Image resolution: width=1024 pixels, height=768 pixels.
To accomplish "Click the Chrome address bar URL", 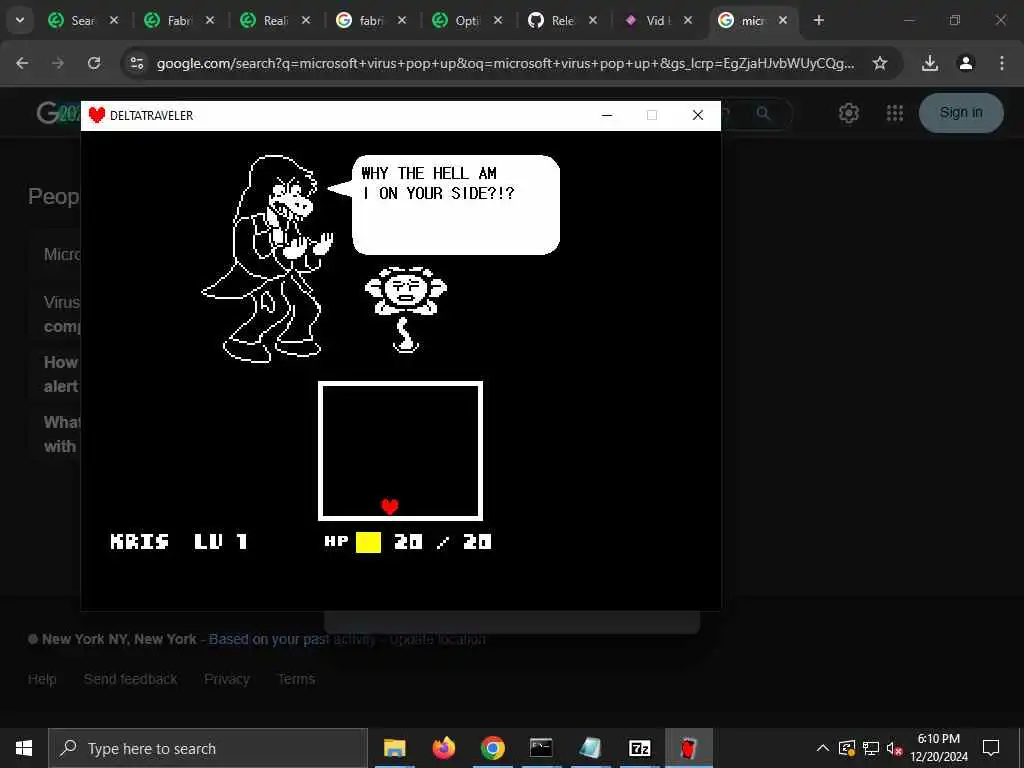I will point(505,63).
